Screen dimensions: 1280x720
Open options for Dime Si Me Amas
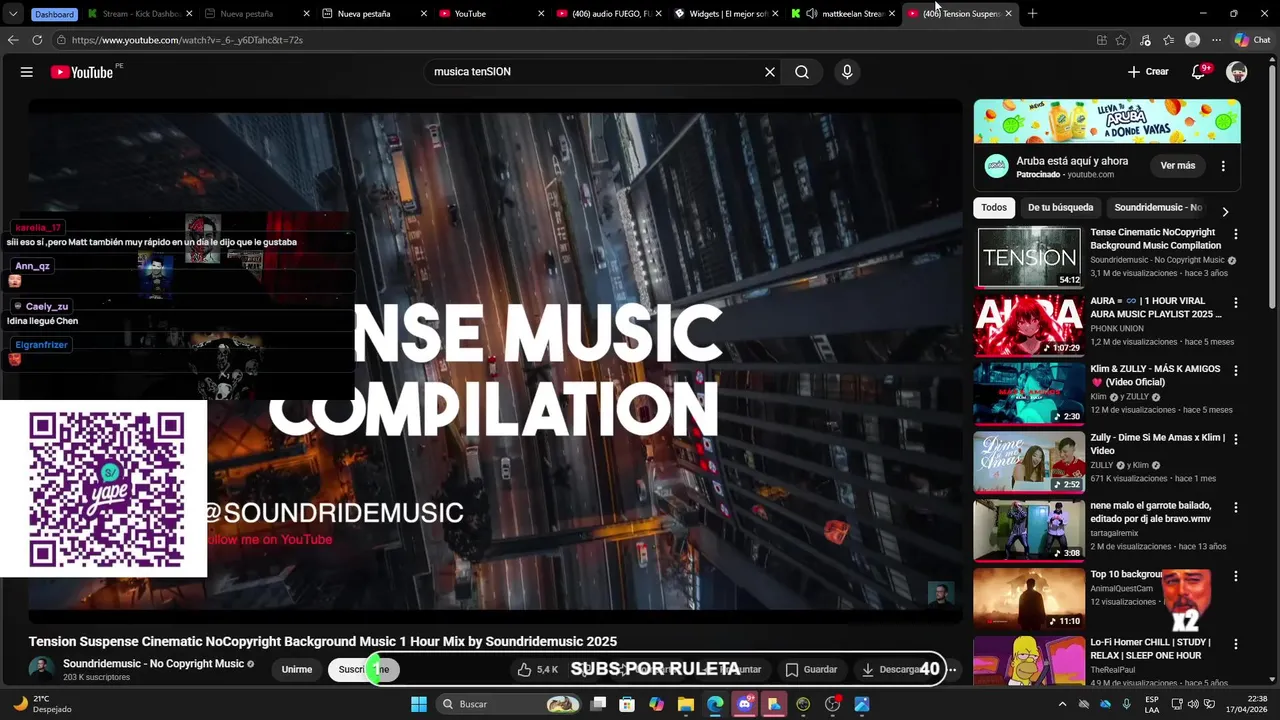(1236, 439)
